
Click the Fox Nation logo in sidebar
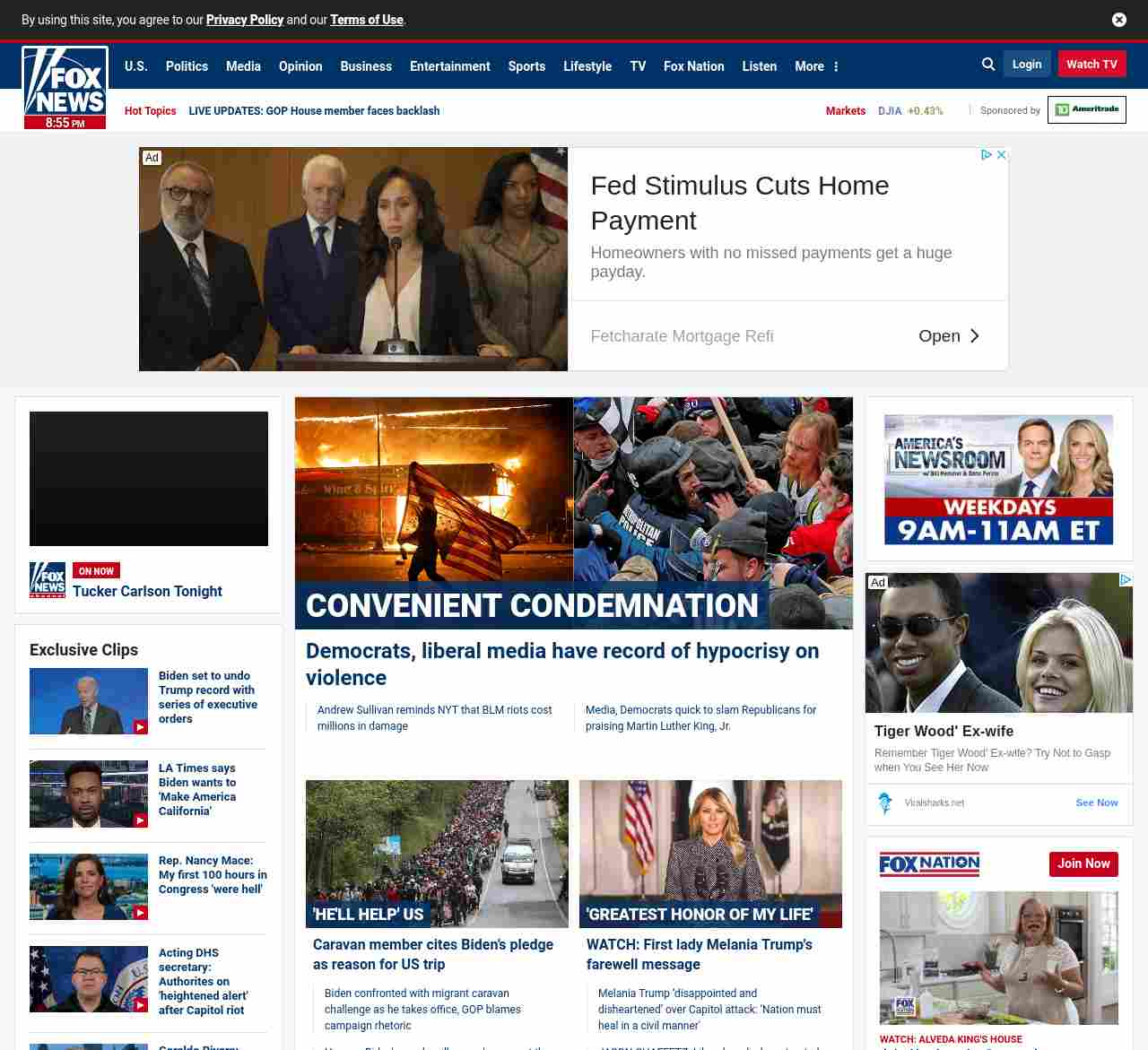(x=929, y=863)
